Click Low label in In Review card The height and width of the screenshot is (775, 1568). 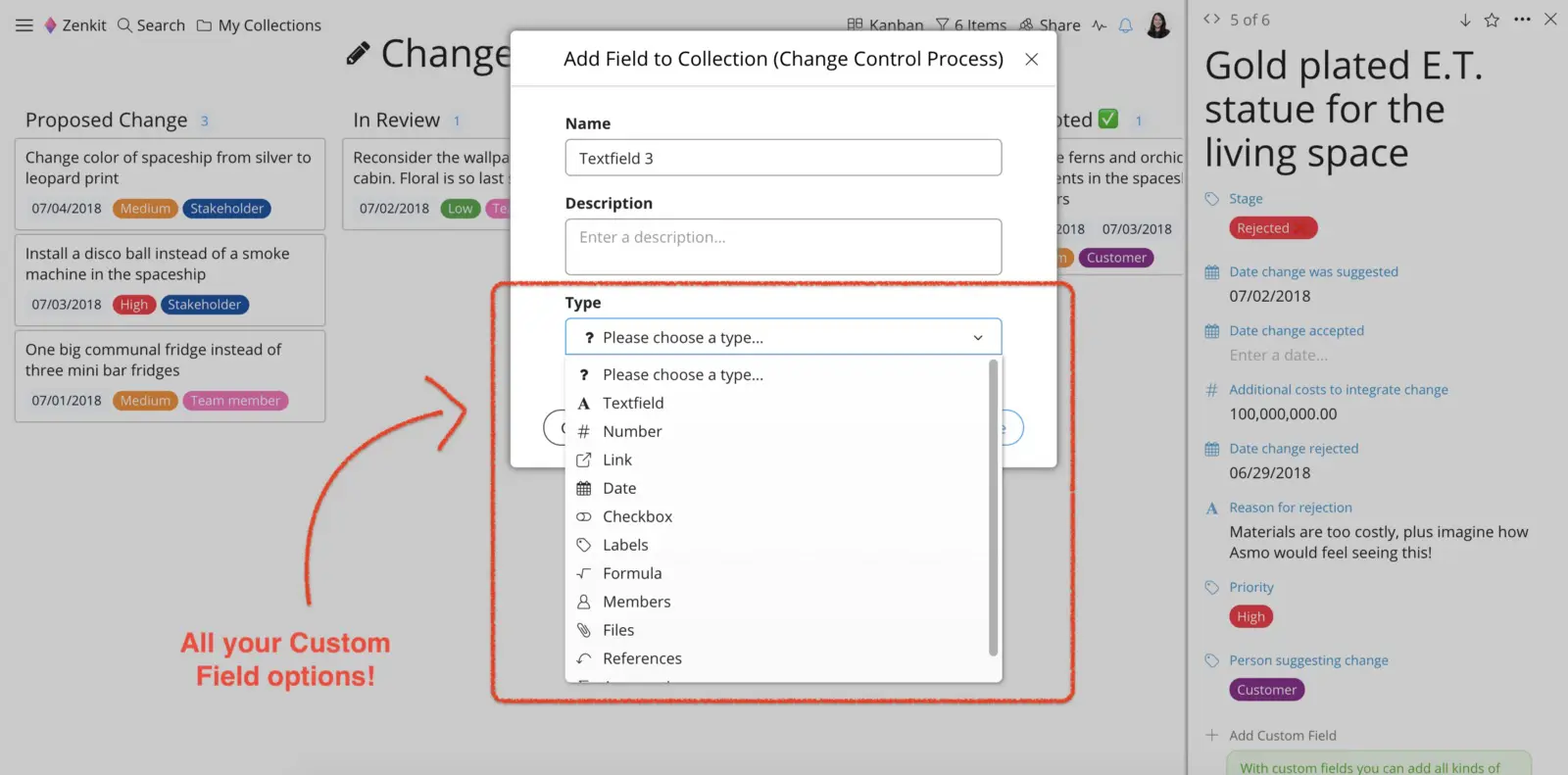[460, 209]
